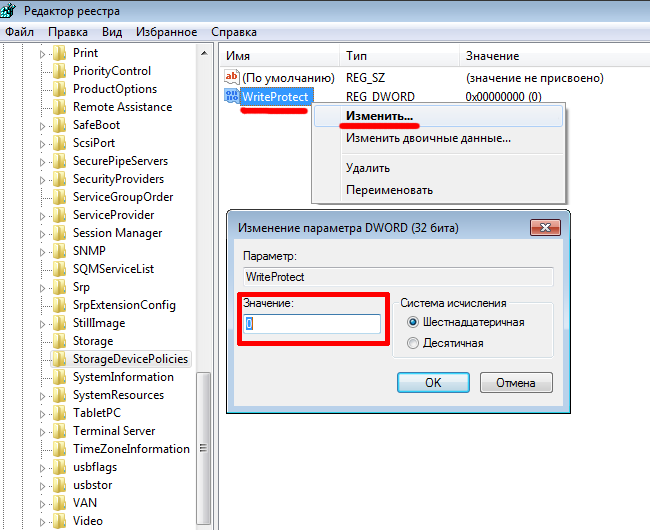Screen dimensions: 650x530
Task: Expand the Remote Assistance tree node
Action: (43, 107)
